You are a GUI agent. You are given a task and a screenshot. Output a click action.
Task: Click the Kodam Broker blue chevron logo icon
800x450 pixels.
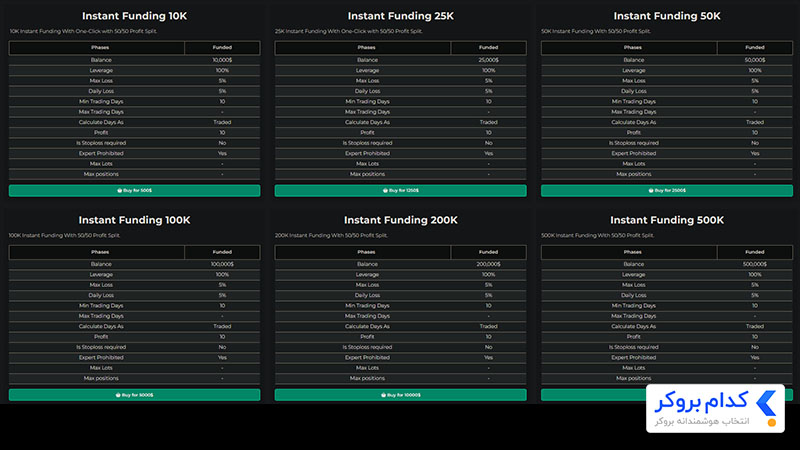tap(766, 404)
